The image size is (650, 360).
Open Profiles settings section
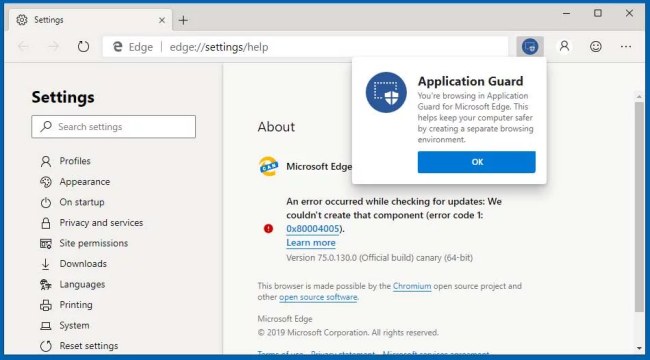click(x=75, y=161)
